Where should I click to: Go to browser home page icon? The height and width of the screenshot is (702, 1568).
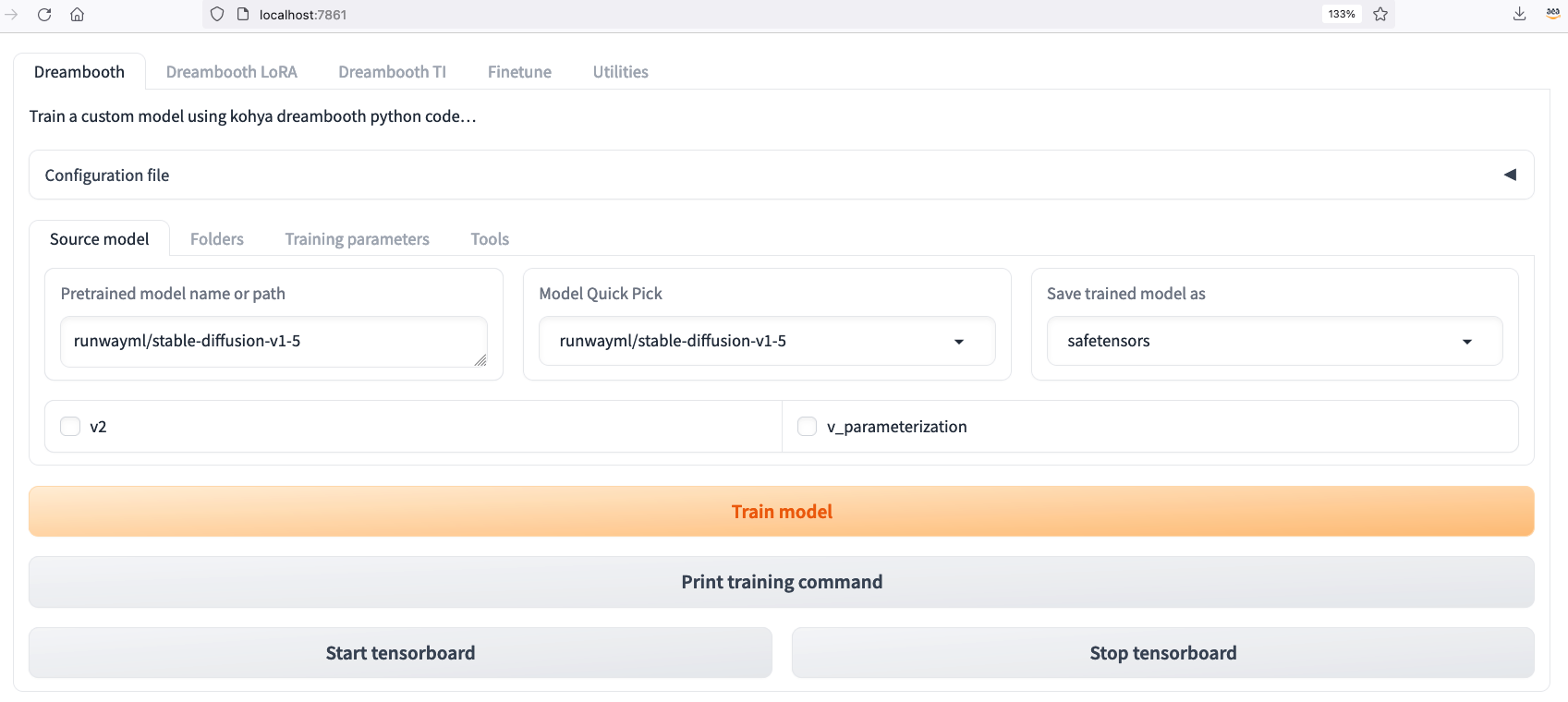tap(78, 14)
